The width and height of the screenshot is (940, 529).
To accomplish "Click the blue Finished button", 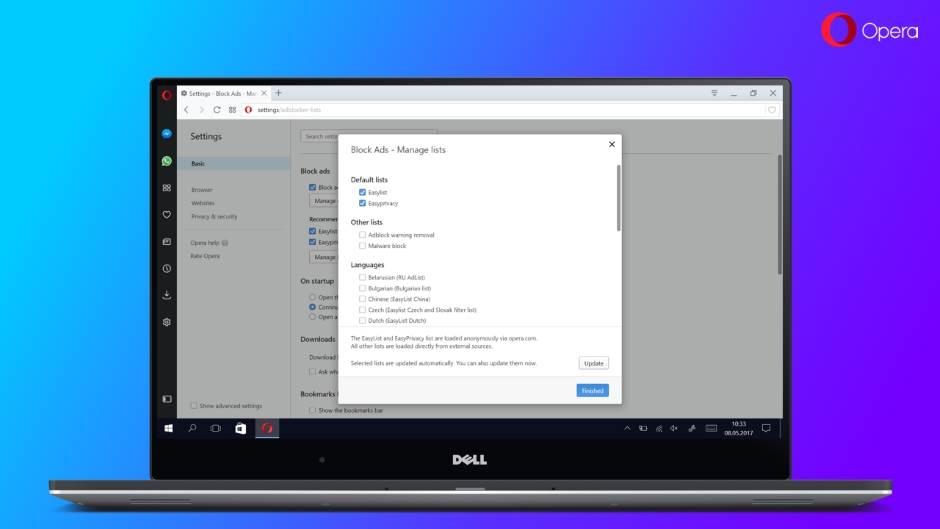I will (592, 391).
